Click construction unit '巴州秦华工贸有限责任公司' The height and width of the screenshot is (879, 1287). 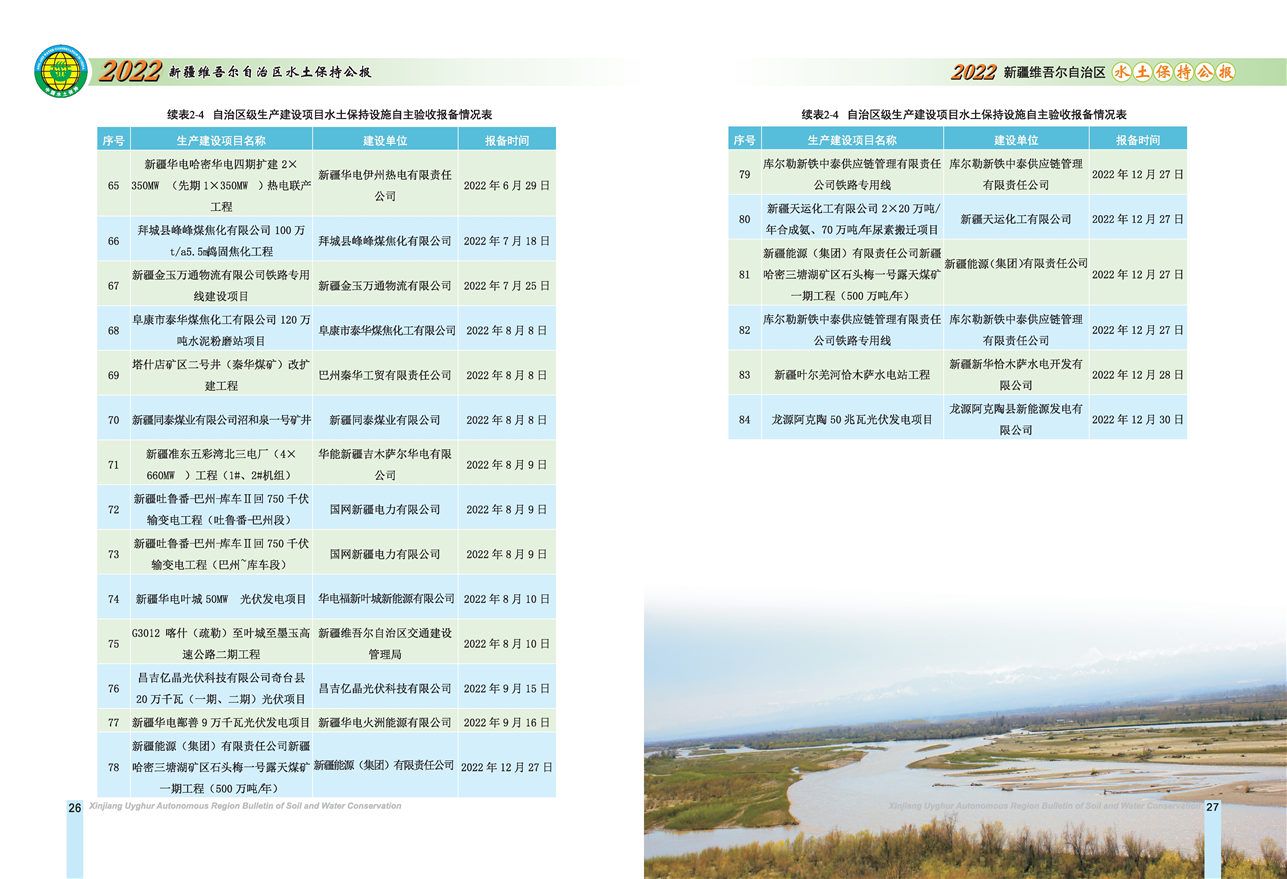385,375
